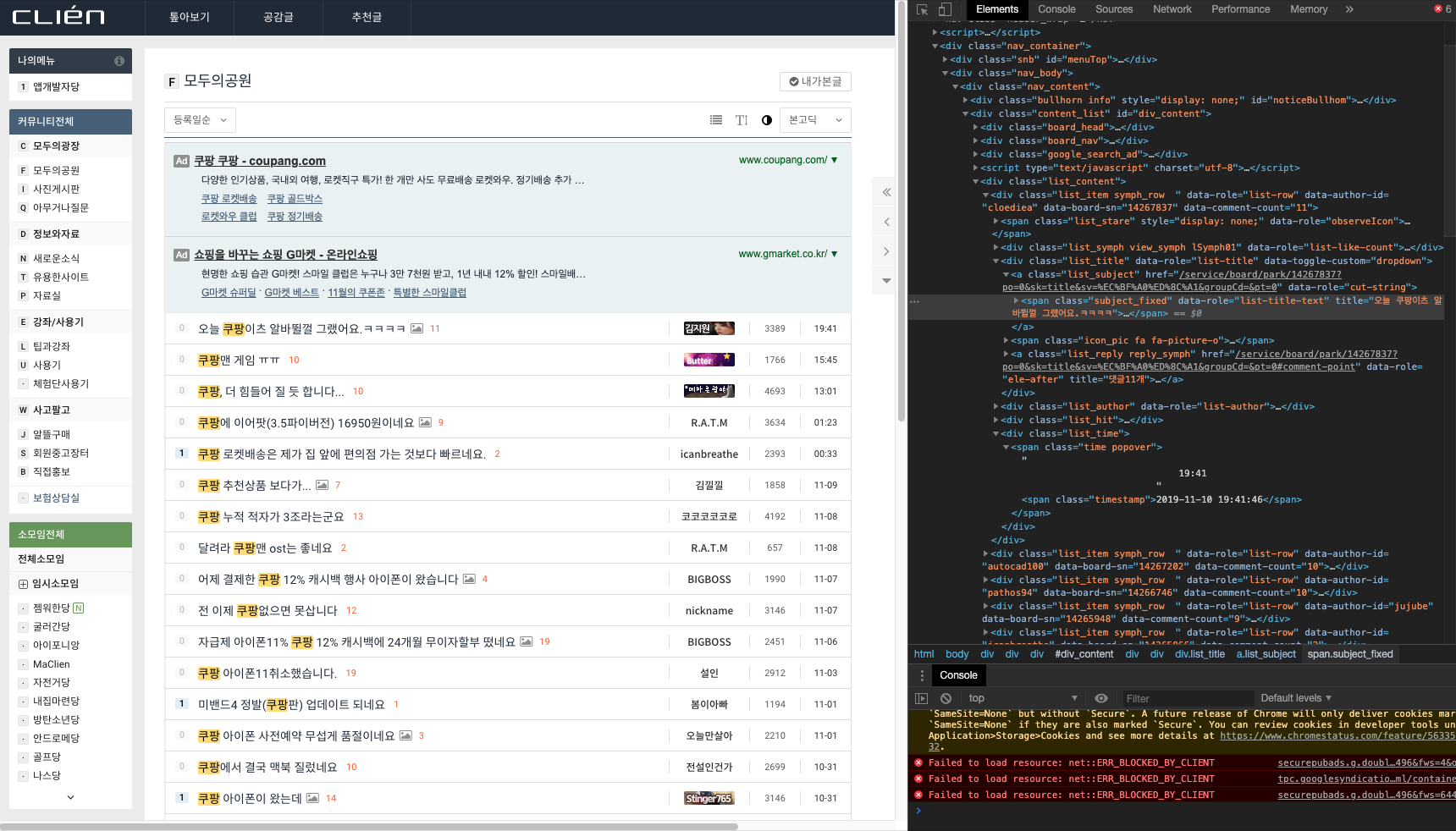
Task: Click the Stinger765 author avatar image
Action: [x=709, y=798]
